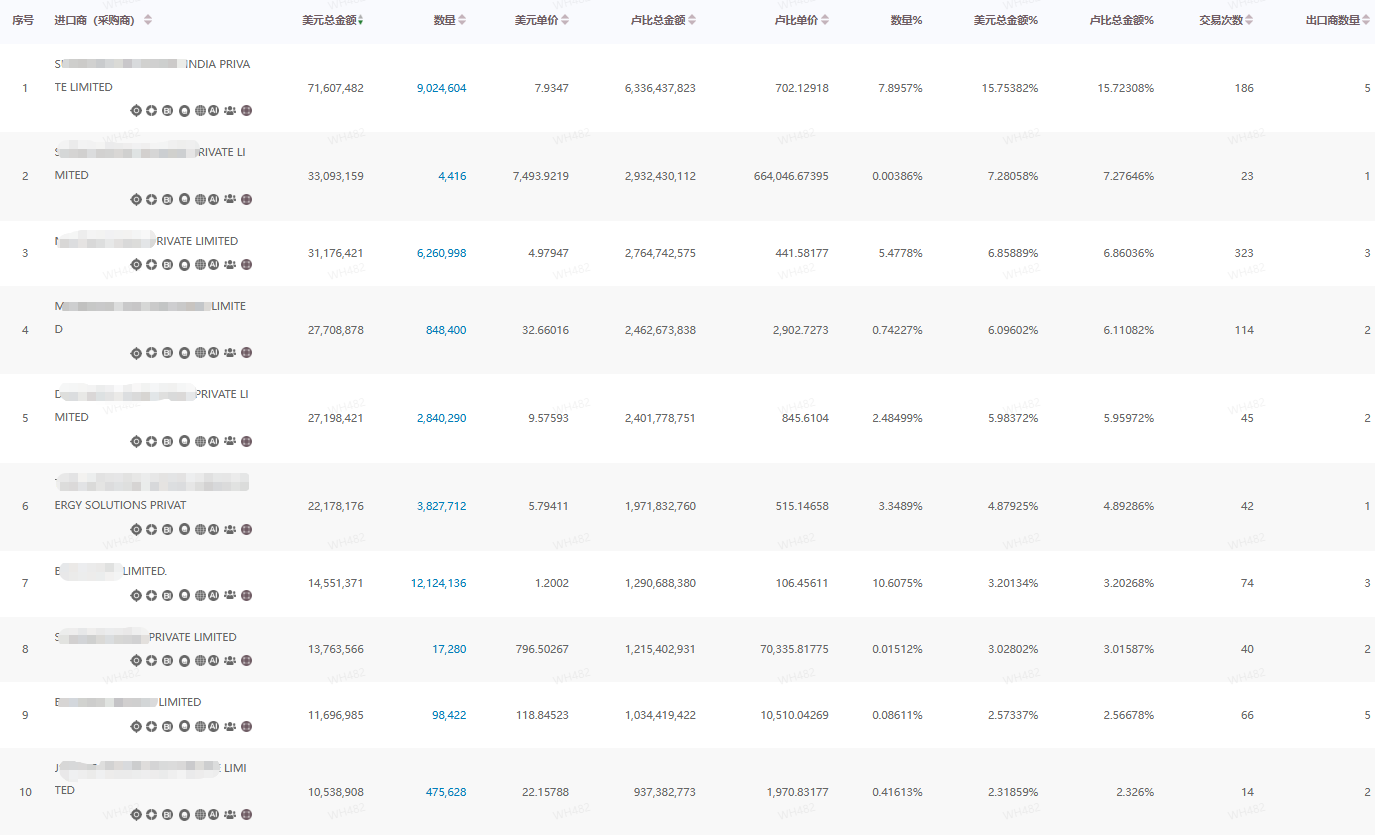Open quantity link 9,024,604 in row 1
The width and height of the screenshot is (1394, 835).
441,88
